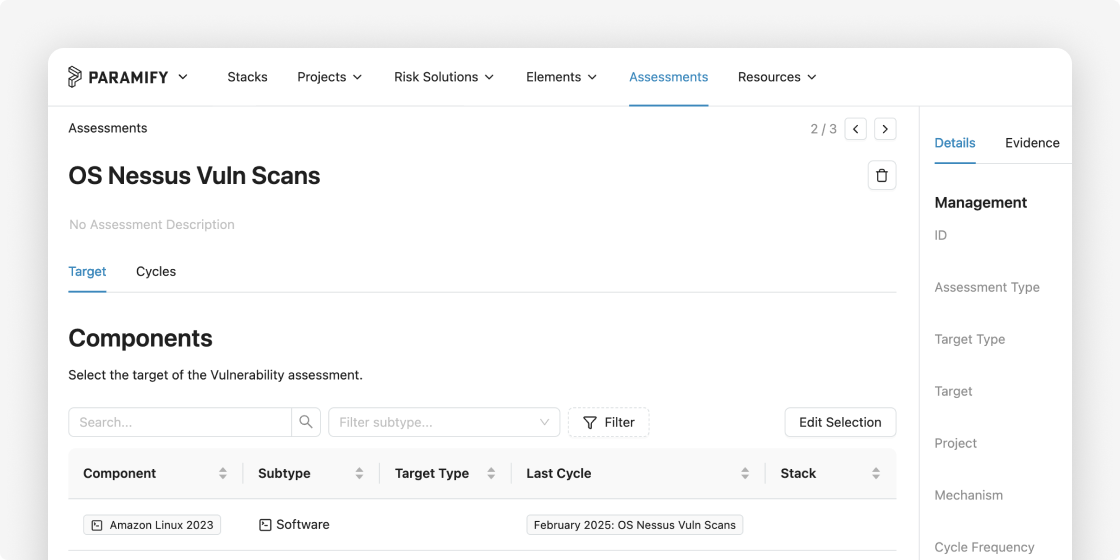Click the Paramify logo icon
Screen dimensions: 1120x560
[x=74, y=76]
